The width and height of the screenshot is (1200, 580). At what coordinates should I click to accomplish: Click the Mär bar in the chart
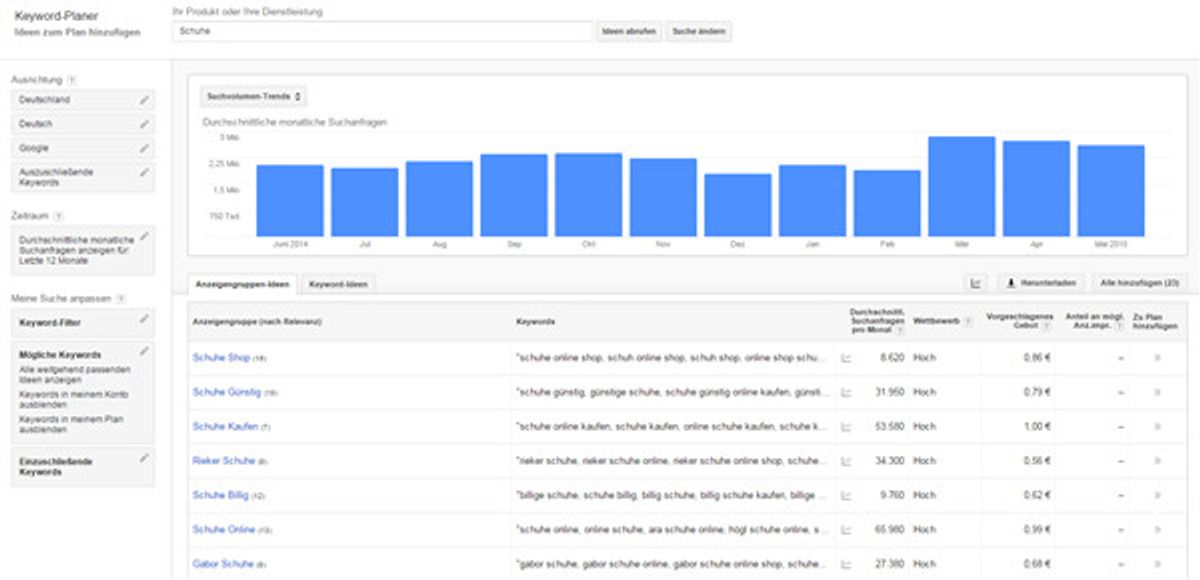click(961, 186)
